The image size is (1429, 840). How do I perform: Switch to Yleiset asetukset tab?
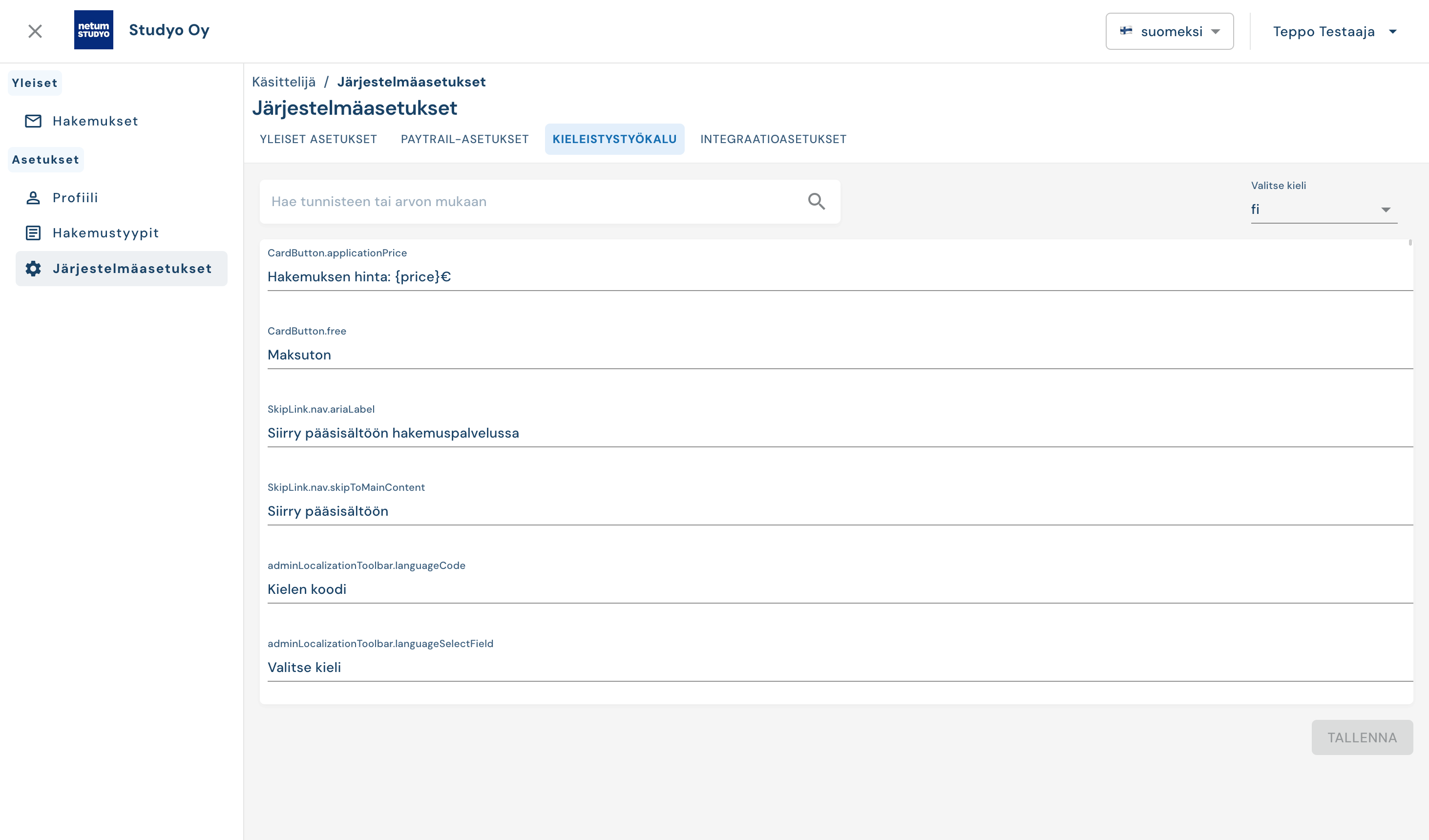(x=318, y=139)
